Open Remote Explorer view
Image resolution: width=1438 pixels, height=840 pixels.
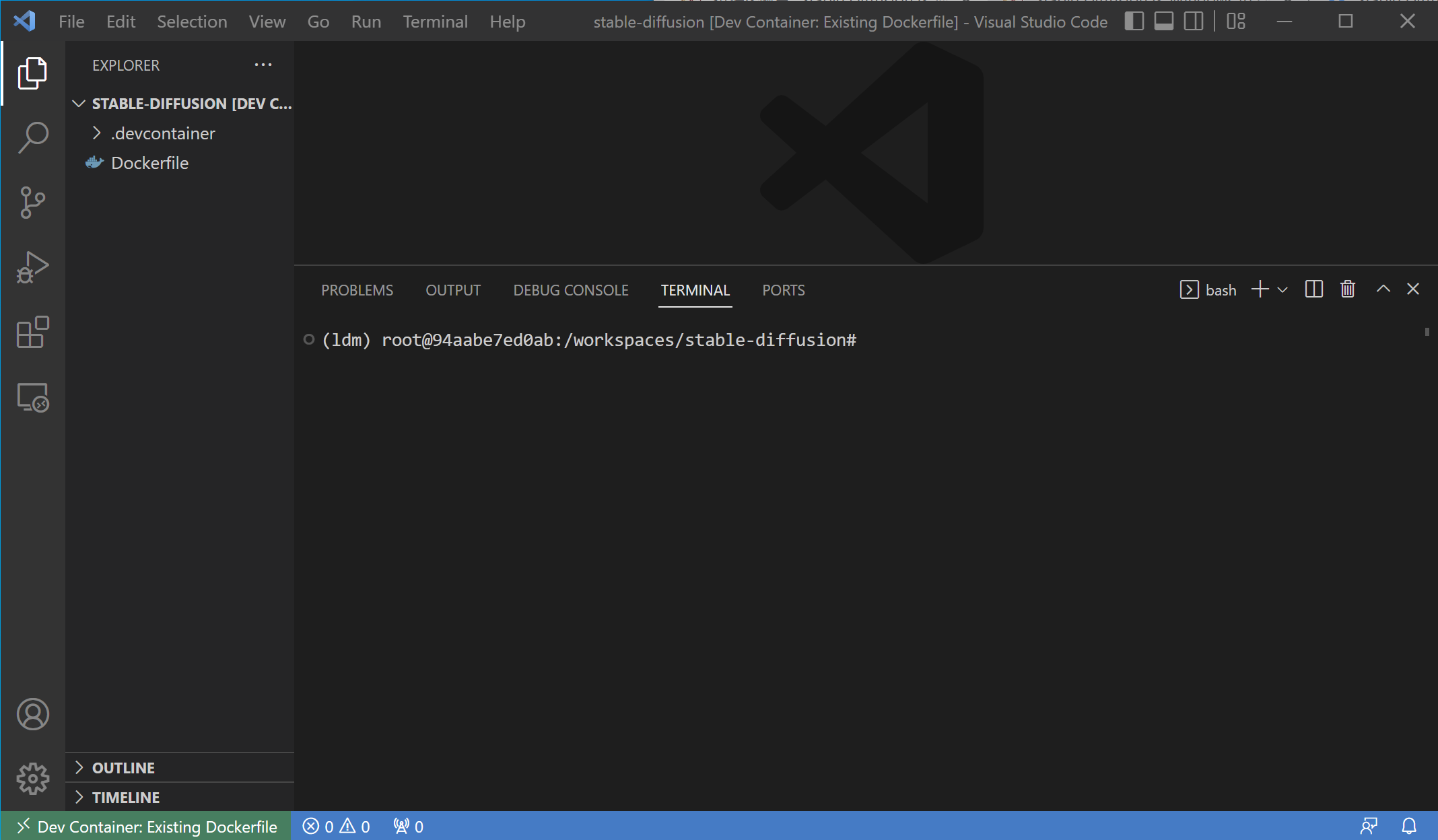(x=32, y=398)
